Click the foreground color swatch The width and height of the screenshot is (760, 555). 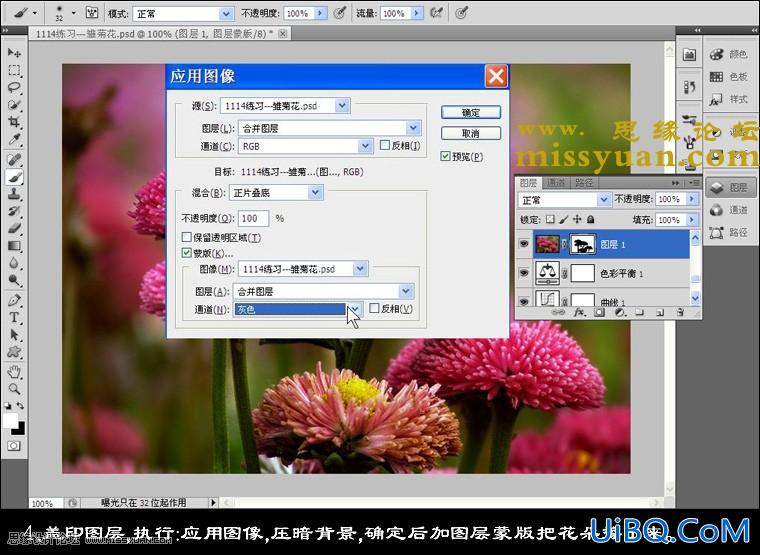pyautogui.click(x=10, y=420)
